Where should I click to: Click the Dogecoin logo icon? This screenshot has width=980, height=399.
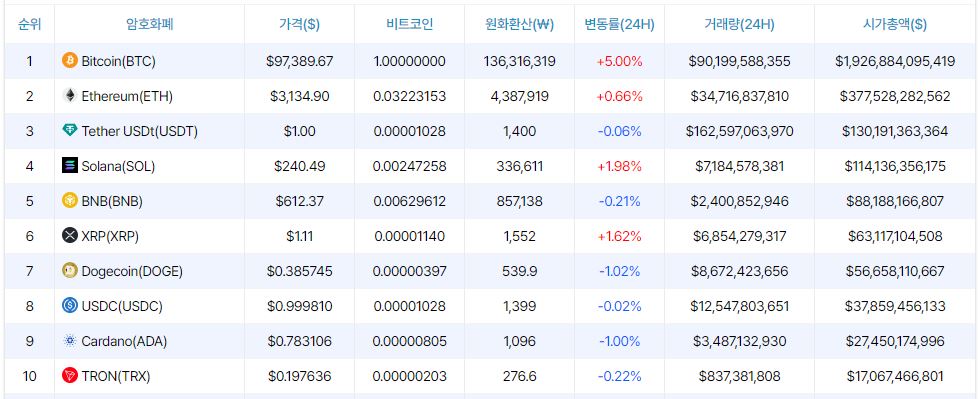point(70,271)
